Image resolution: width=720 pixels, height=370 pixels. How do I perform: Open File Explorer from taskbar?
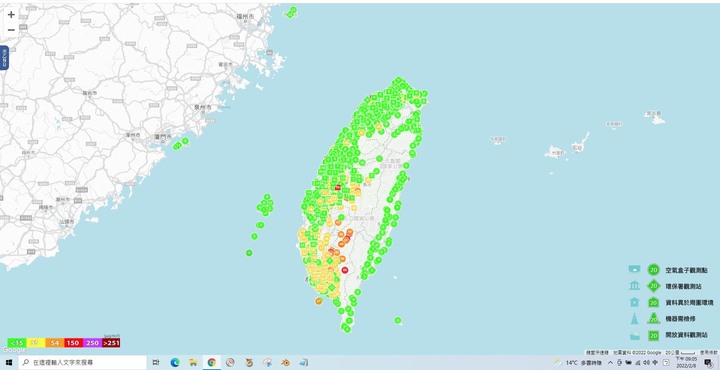[193, 363]
